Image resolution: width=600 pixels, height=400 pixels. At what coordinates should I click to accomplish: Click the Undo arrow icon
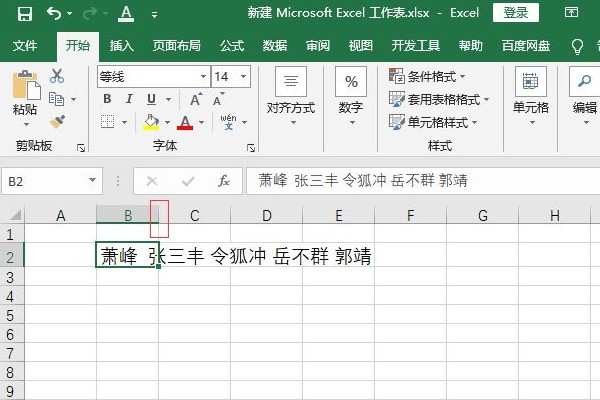point(54,14)
